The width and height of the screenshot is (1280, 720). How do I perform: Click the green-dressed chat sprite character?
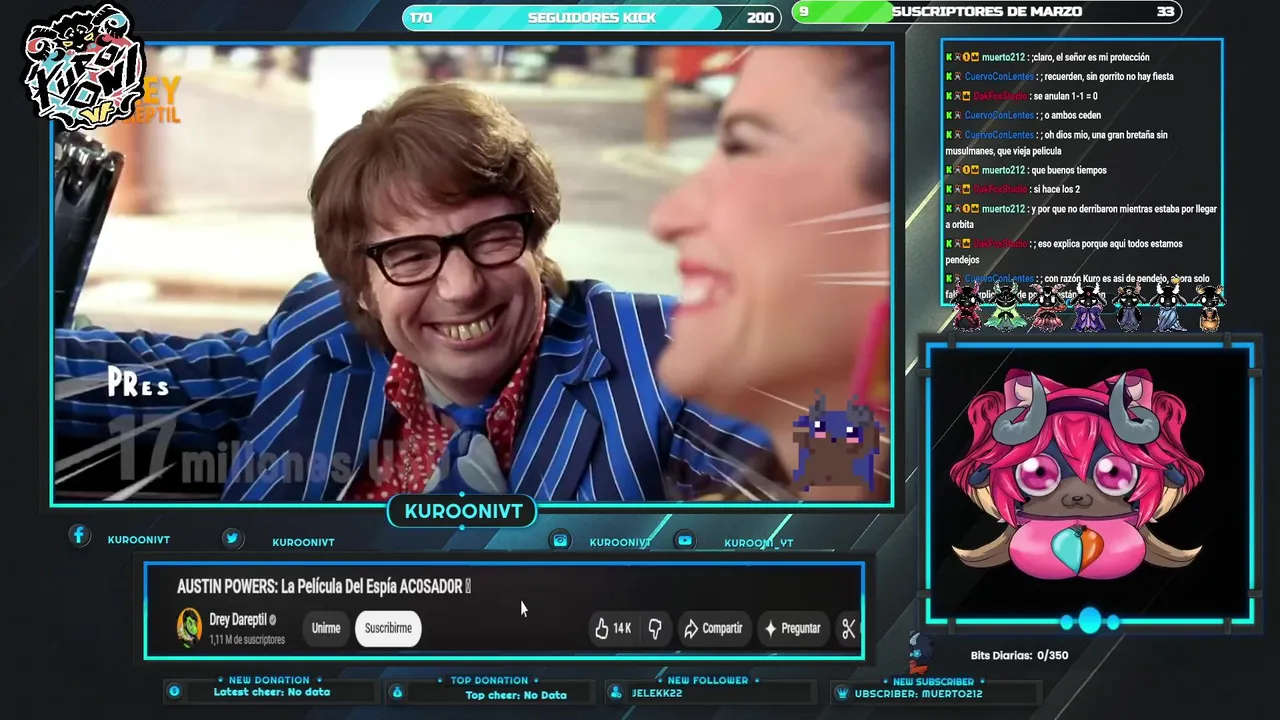click(1006, 306)
